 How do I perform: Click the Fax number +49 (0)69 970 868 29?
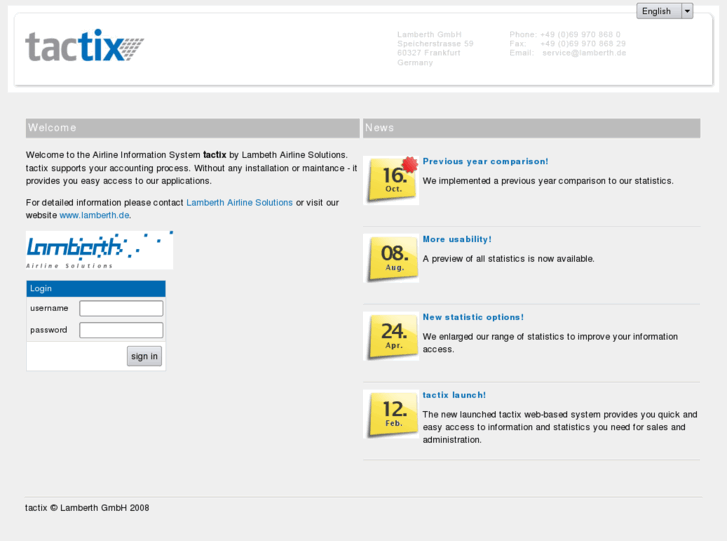click(x=583, y=44)
